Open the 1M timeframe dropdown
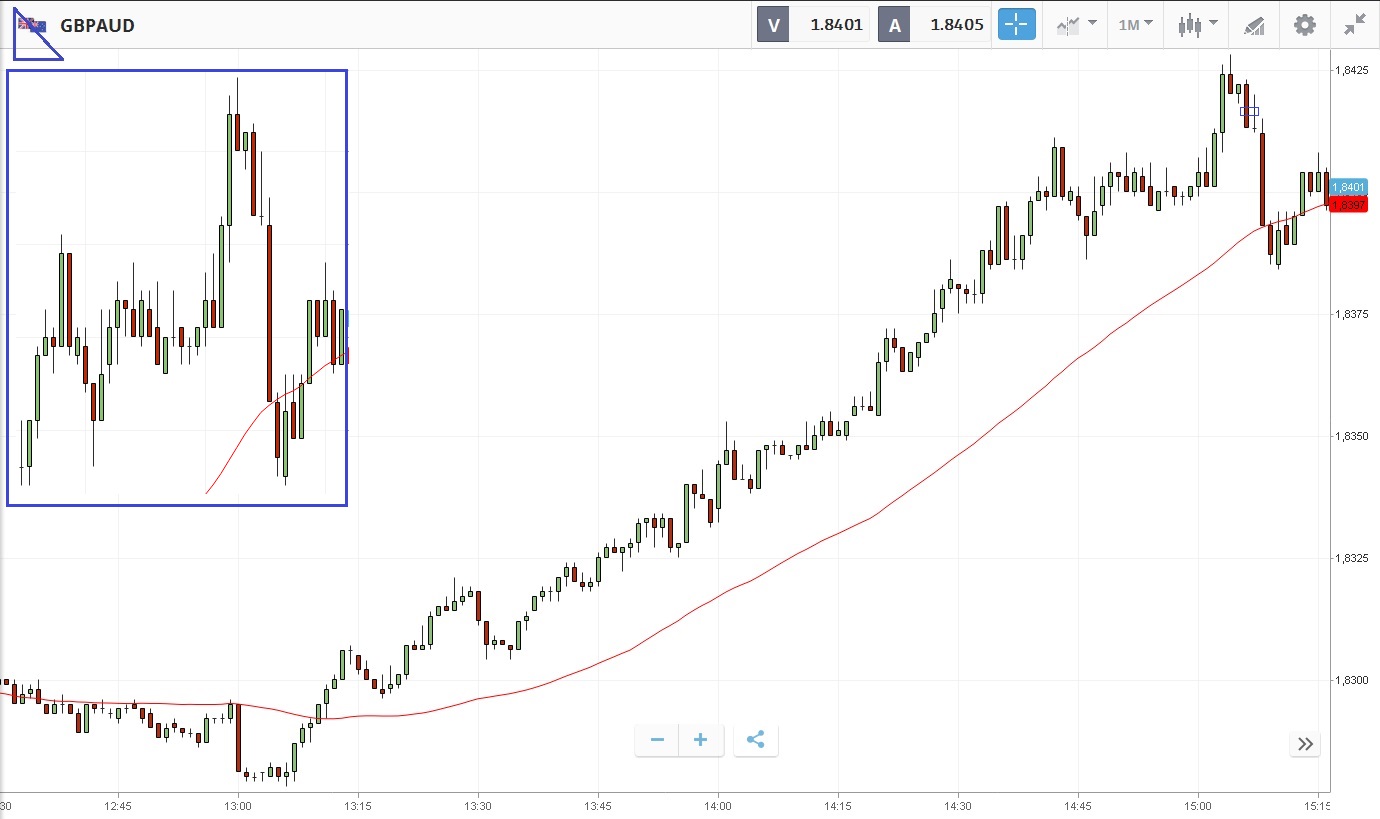 pyautogui.click(x=1135, y=25)
